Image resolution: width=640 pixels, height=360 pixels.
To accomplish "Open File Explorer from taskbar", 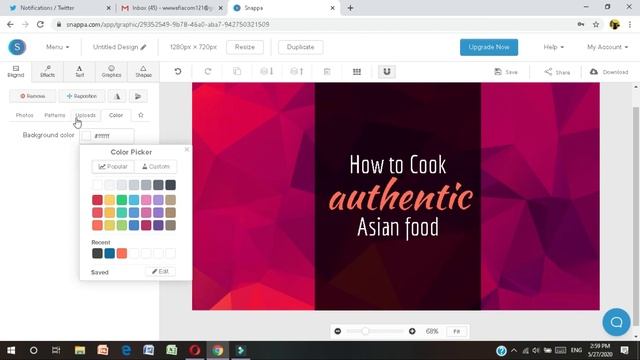I will (80, 350).
